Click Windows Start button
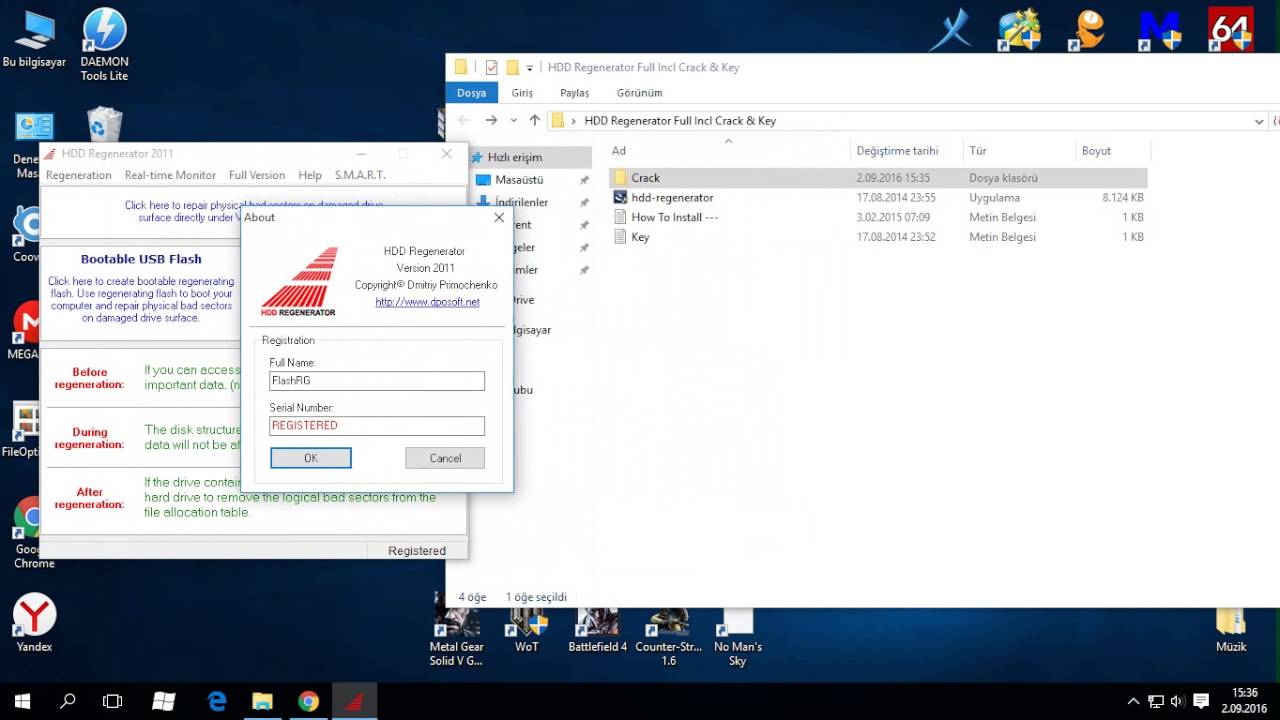Viewport: 1280px width, 720px height. click(x=22, y=701)
